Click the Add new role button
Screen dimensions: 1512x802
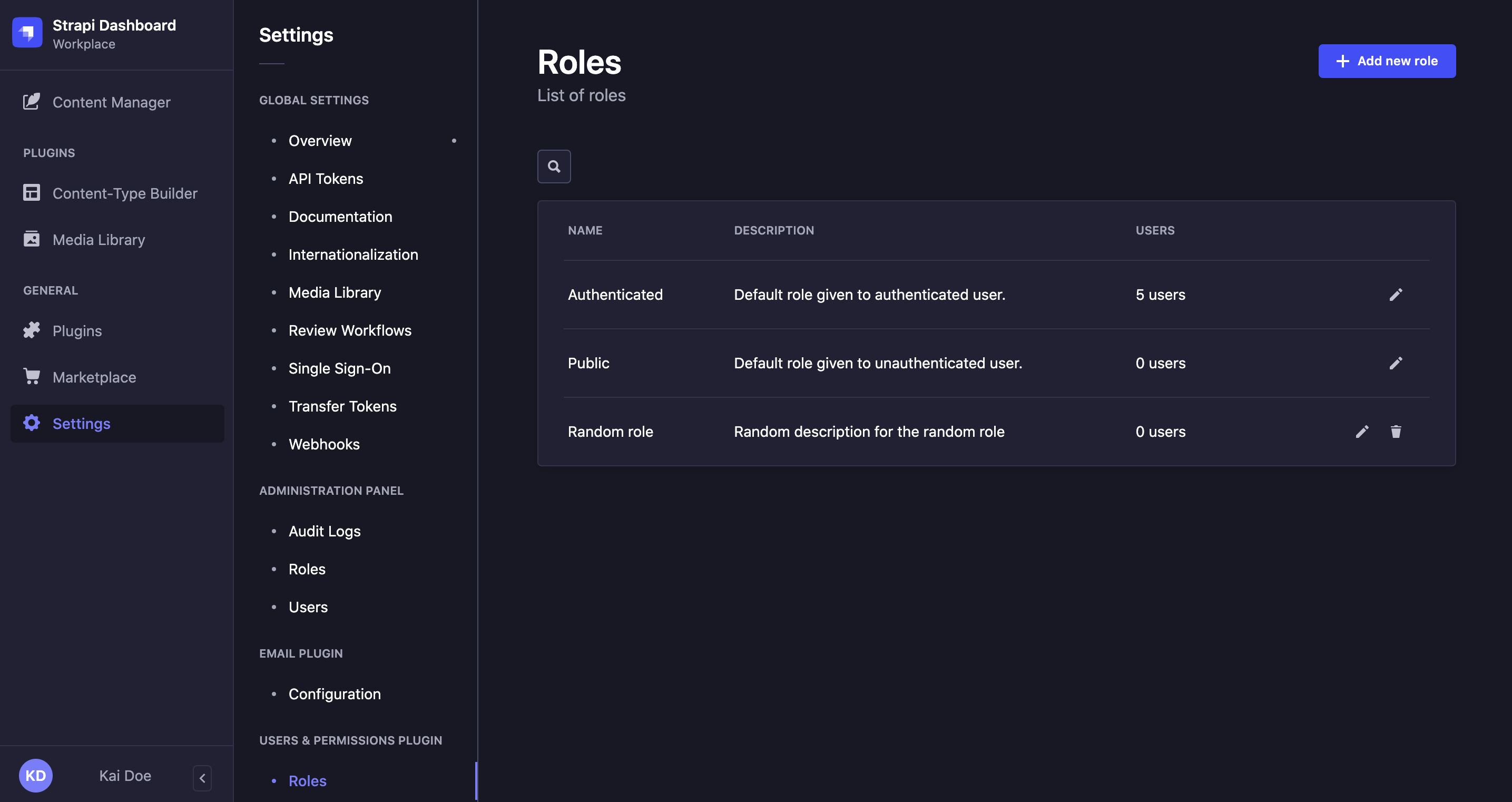pos(1387,61)
